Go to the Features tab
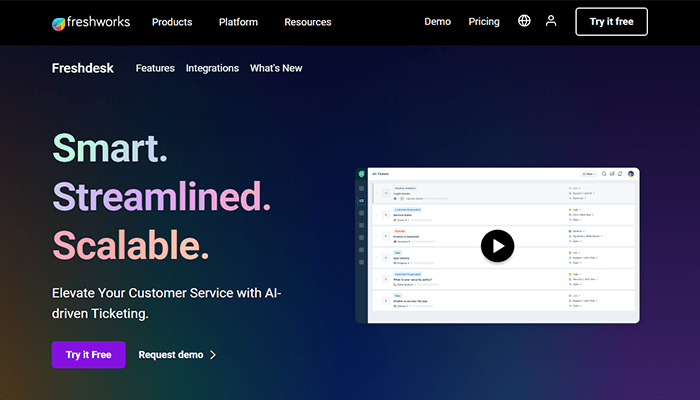 coord(155,68)
